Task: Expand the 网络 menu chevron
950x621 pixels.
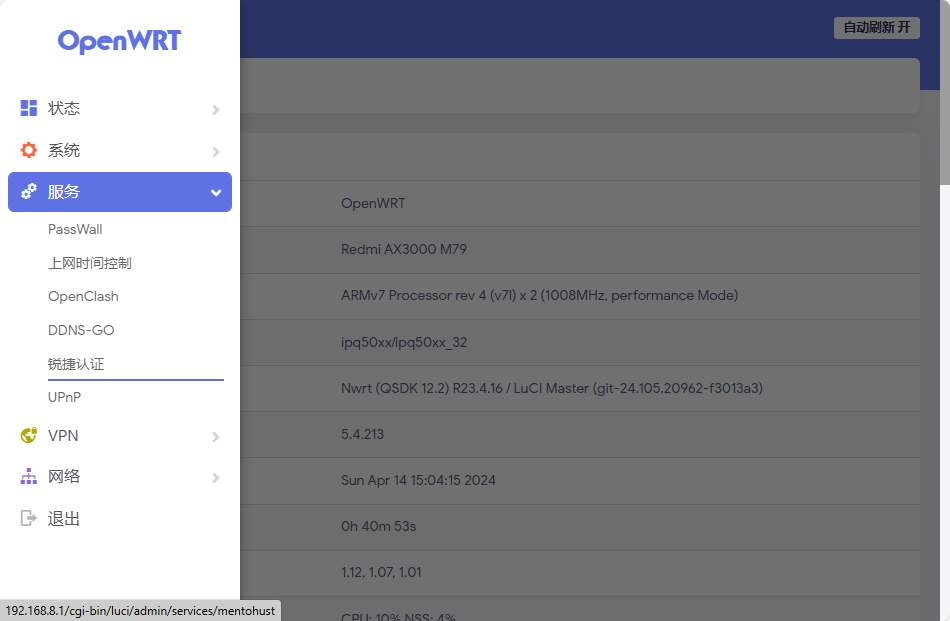Action: [216, 478]
